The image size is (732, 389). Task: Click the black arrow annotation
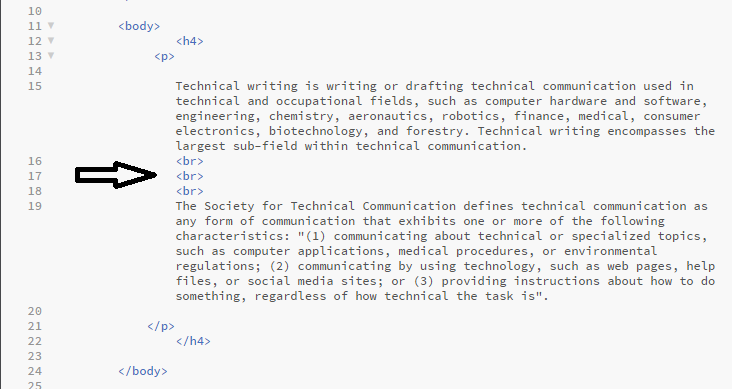pyautogui.click(x=116, y=175)
